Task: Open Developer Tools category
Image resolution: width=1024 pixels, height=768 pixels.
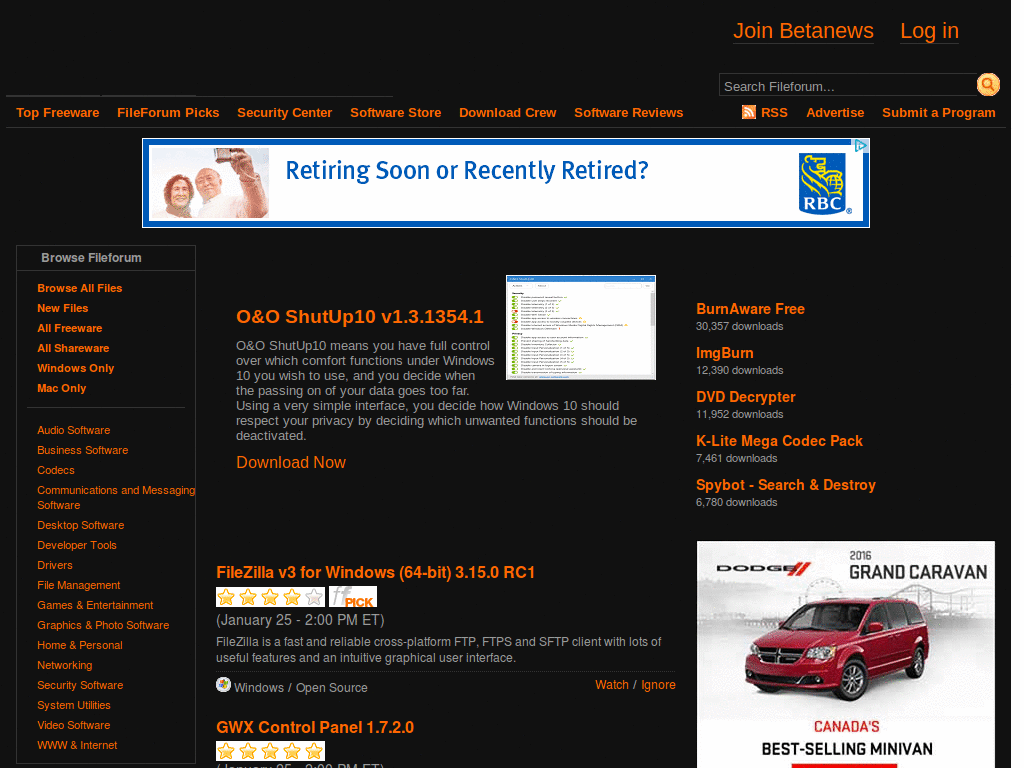Action: pyautogui.click(x=77, y=545)
